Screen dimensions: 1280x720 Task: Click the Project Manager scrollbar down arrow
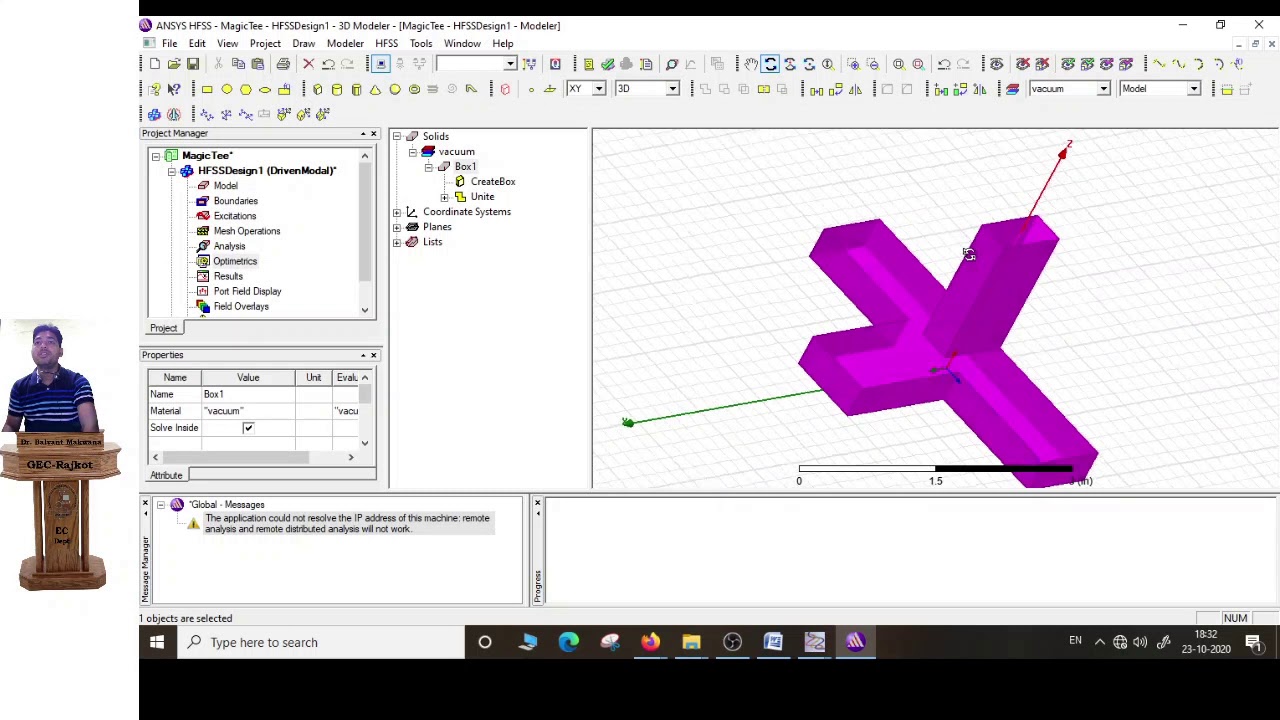coord(365,310)
